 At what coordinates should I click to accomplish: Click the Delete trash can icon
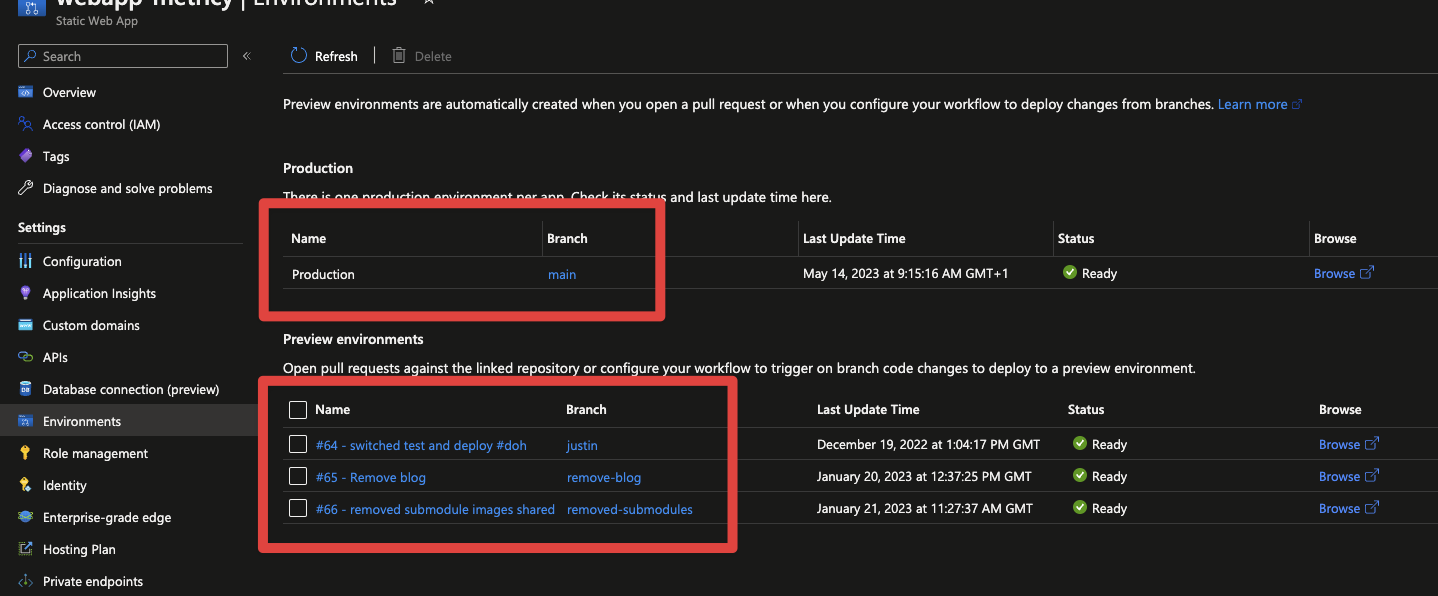point(399,56)
